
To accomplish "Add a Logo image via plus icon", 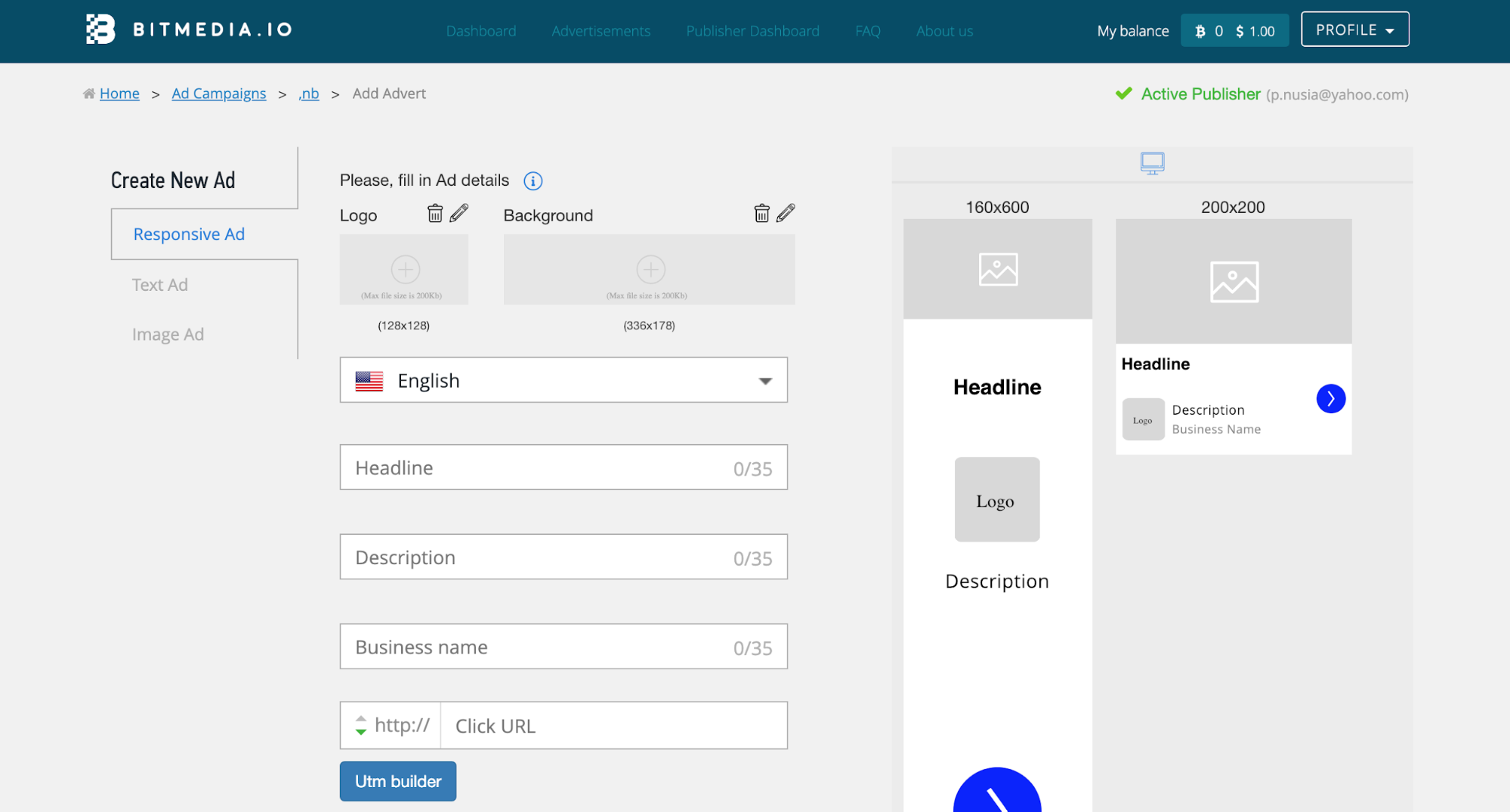I will coord(405,269).
